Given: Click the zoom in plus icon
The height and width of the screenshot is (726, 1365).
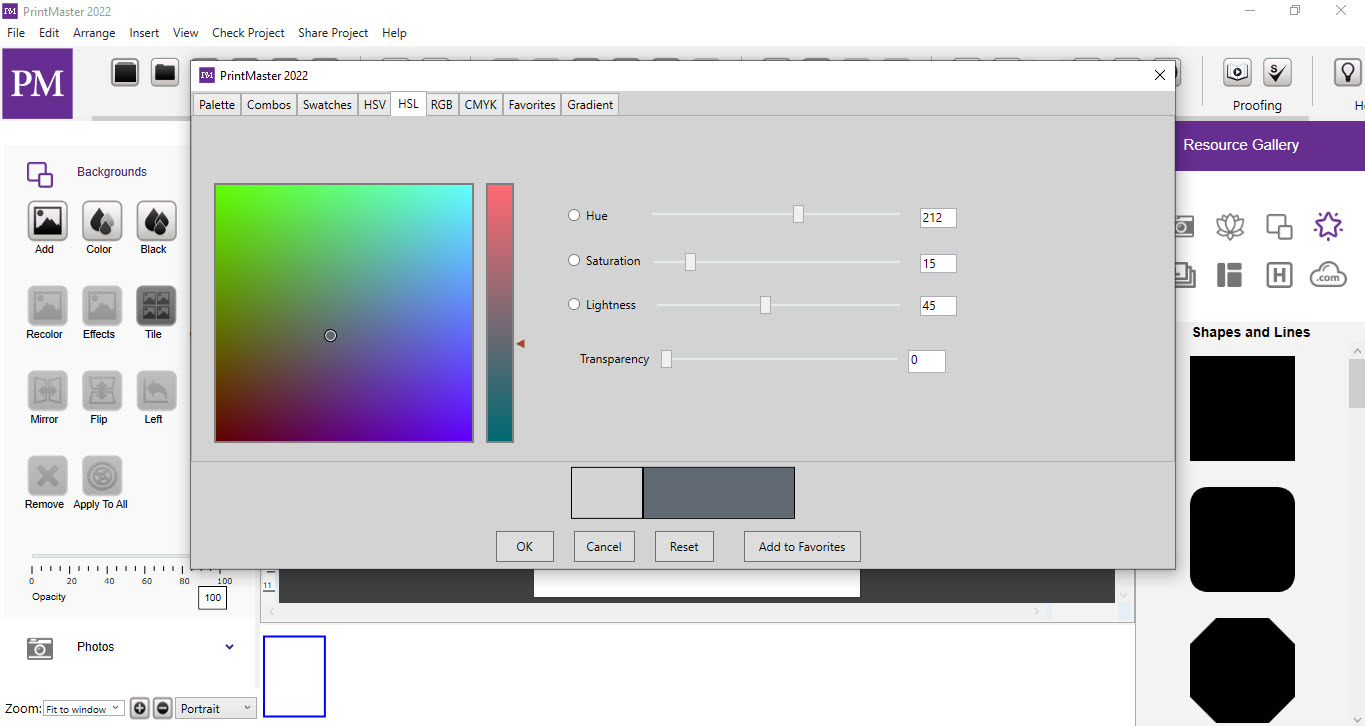Looking at the screenshot, I should [x=140, y=708].
